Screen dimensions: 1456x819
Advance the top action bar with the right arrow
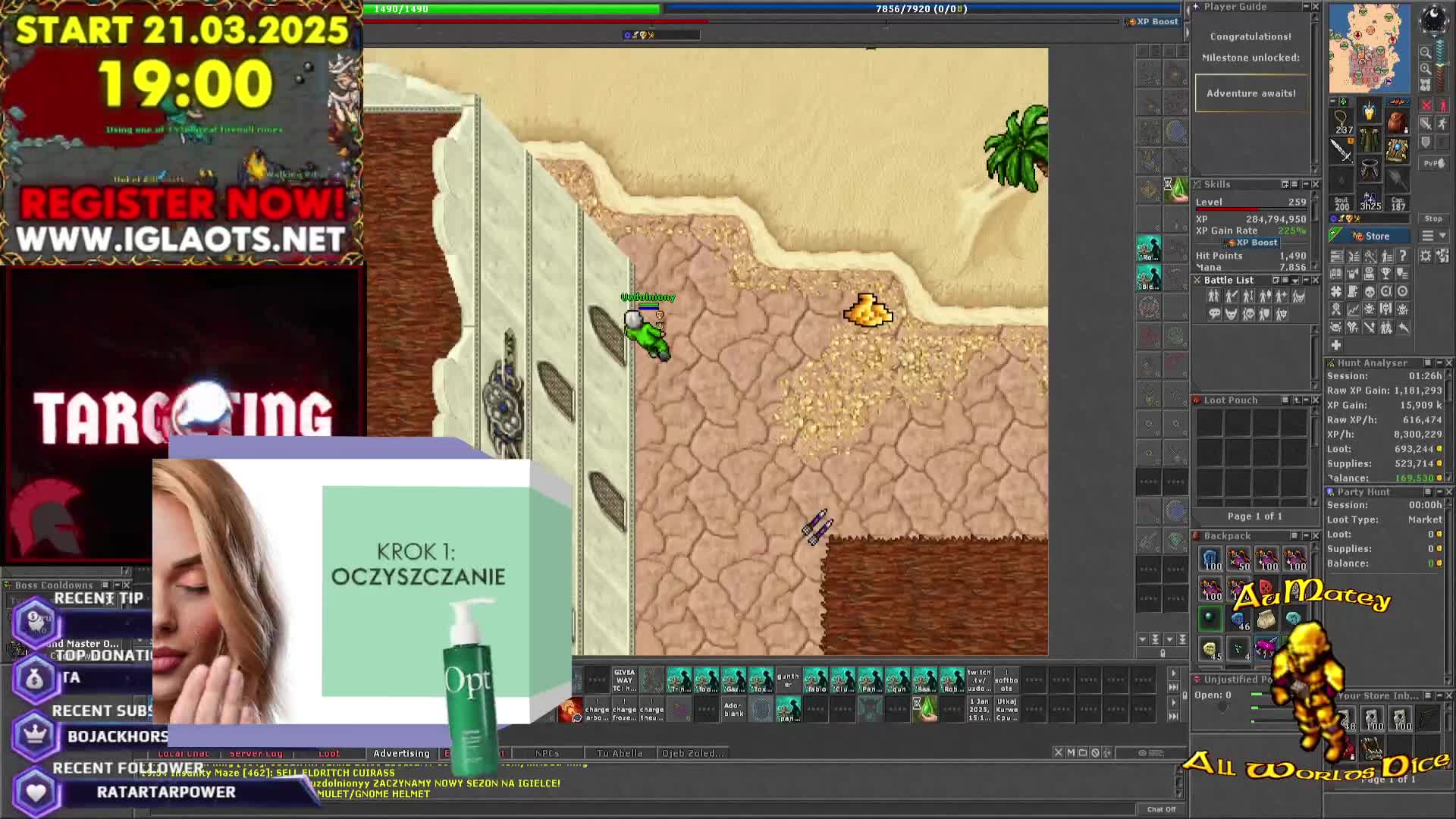(1173, 673)
